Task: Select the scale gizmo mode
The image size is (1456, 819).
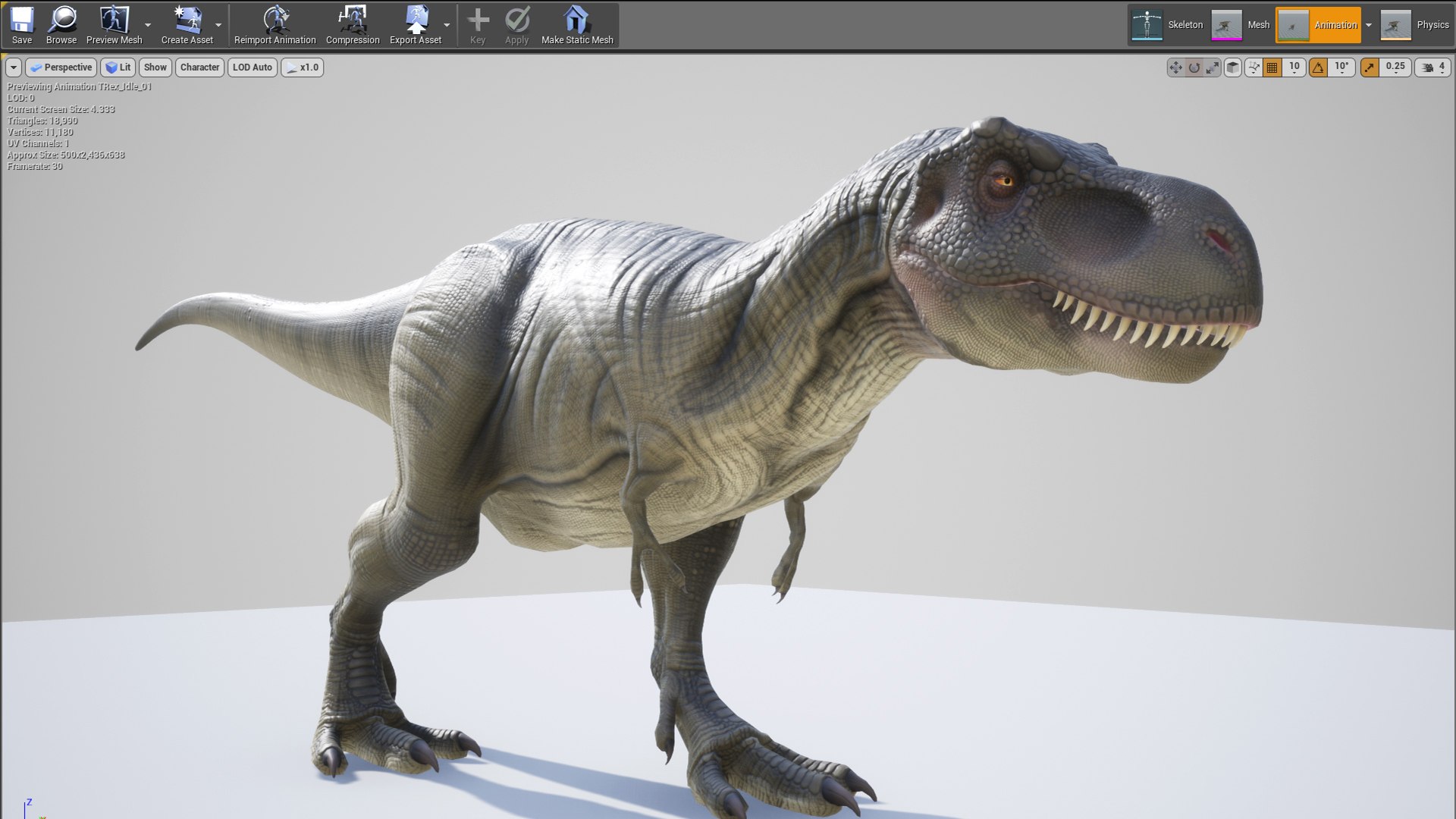Action: [1213, 67]
